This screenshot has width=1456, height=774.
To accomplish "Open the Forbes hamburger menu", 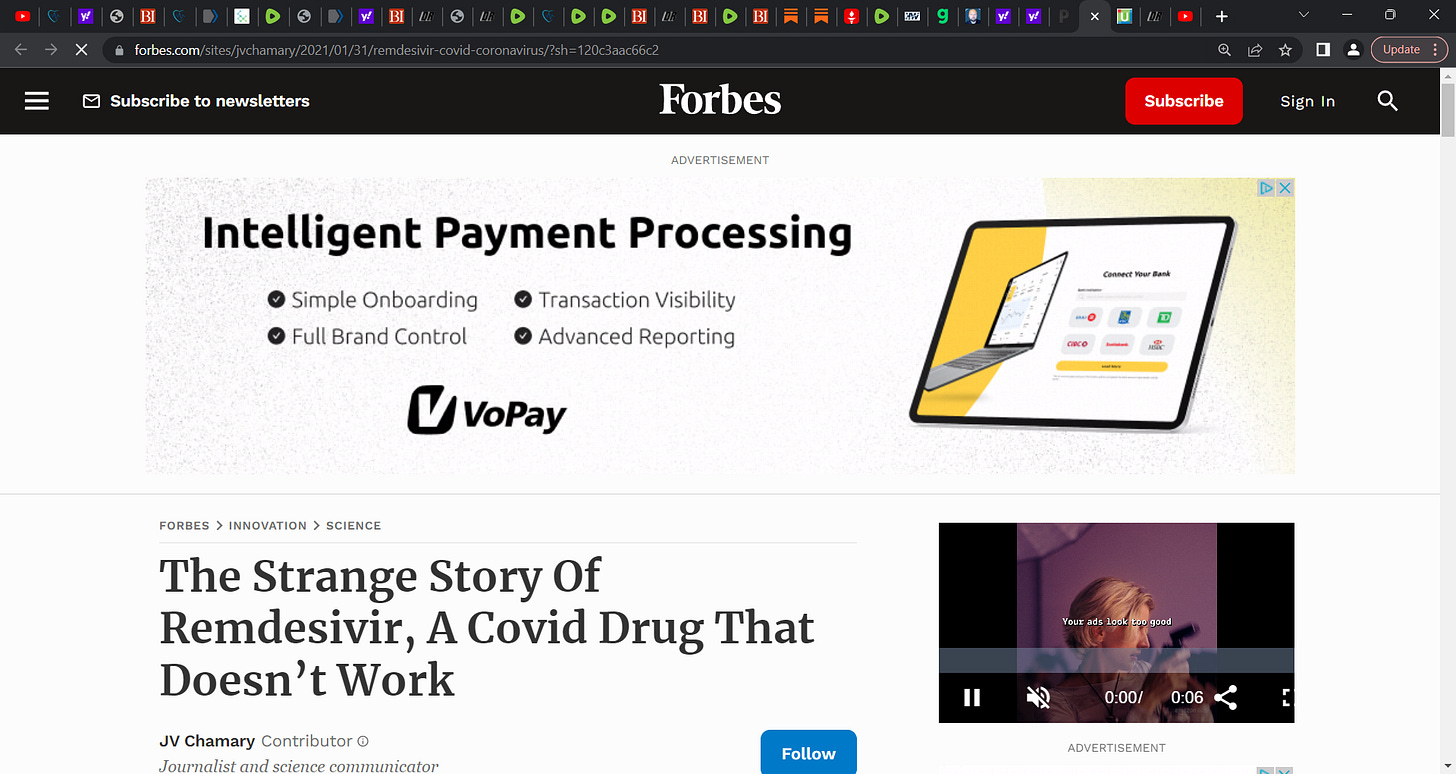I will [37, 101].
